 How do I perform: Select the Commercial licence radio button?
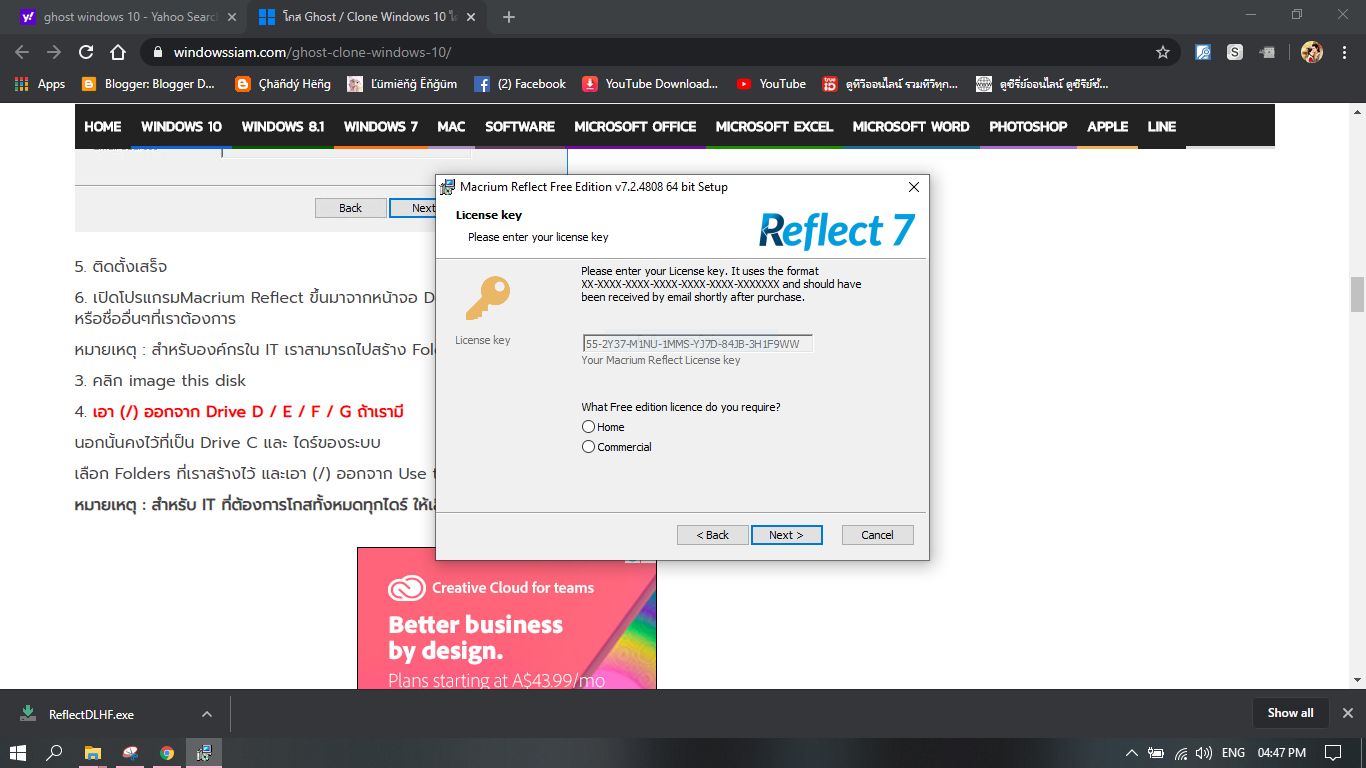tap(588, 447)
